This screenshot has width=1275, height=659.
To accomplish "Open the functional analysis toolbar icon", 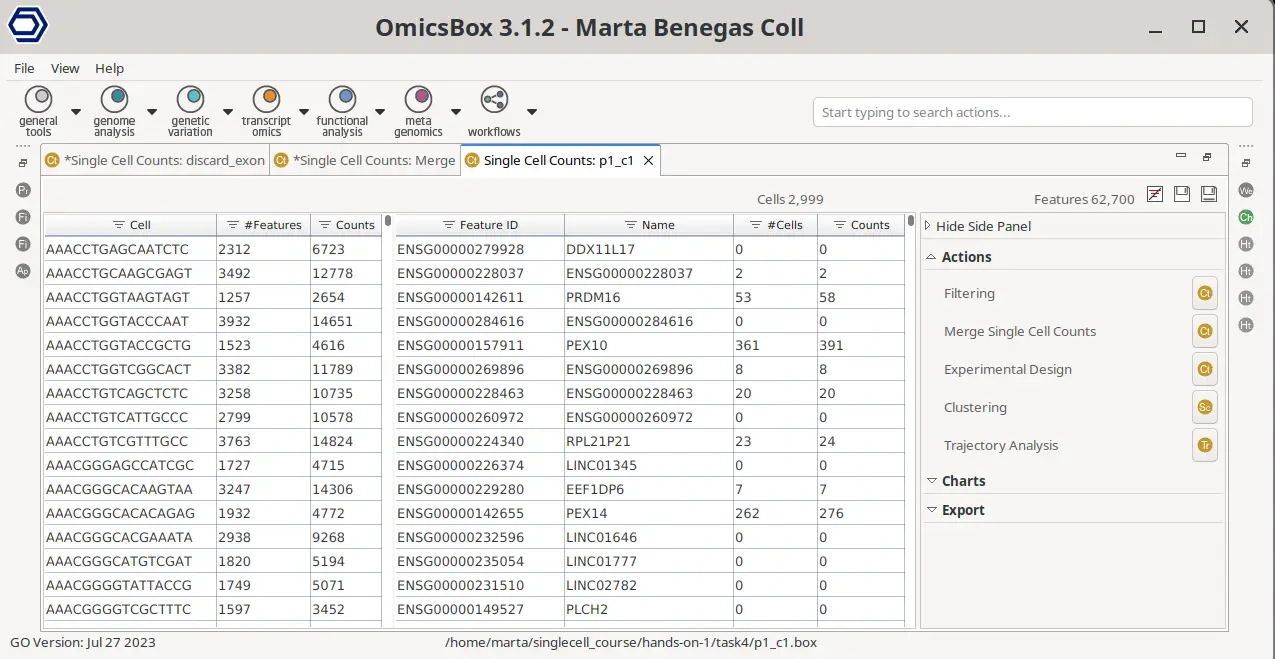I will pos(343,99).
